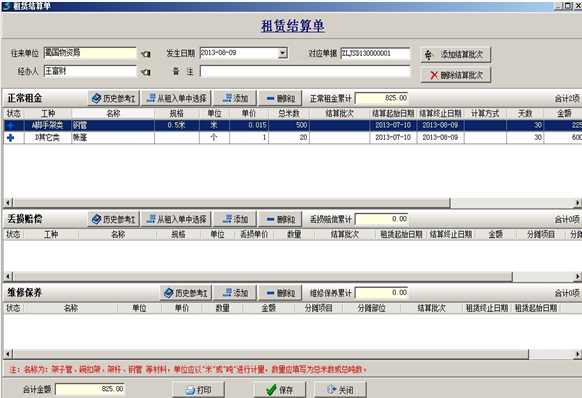Screen dimensions: 582x398
Task: Click the 备注 input field
Action: coord(305,71)
